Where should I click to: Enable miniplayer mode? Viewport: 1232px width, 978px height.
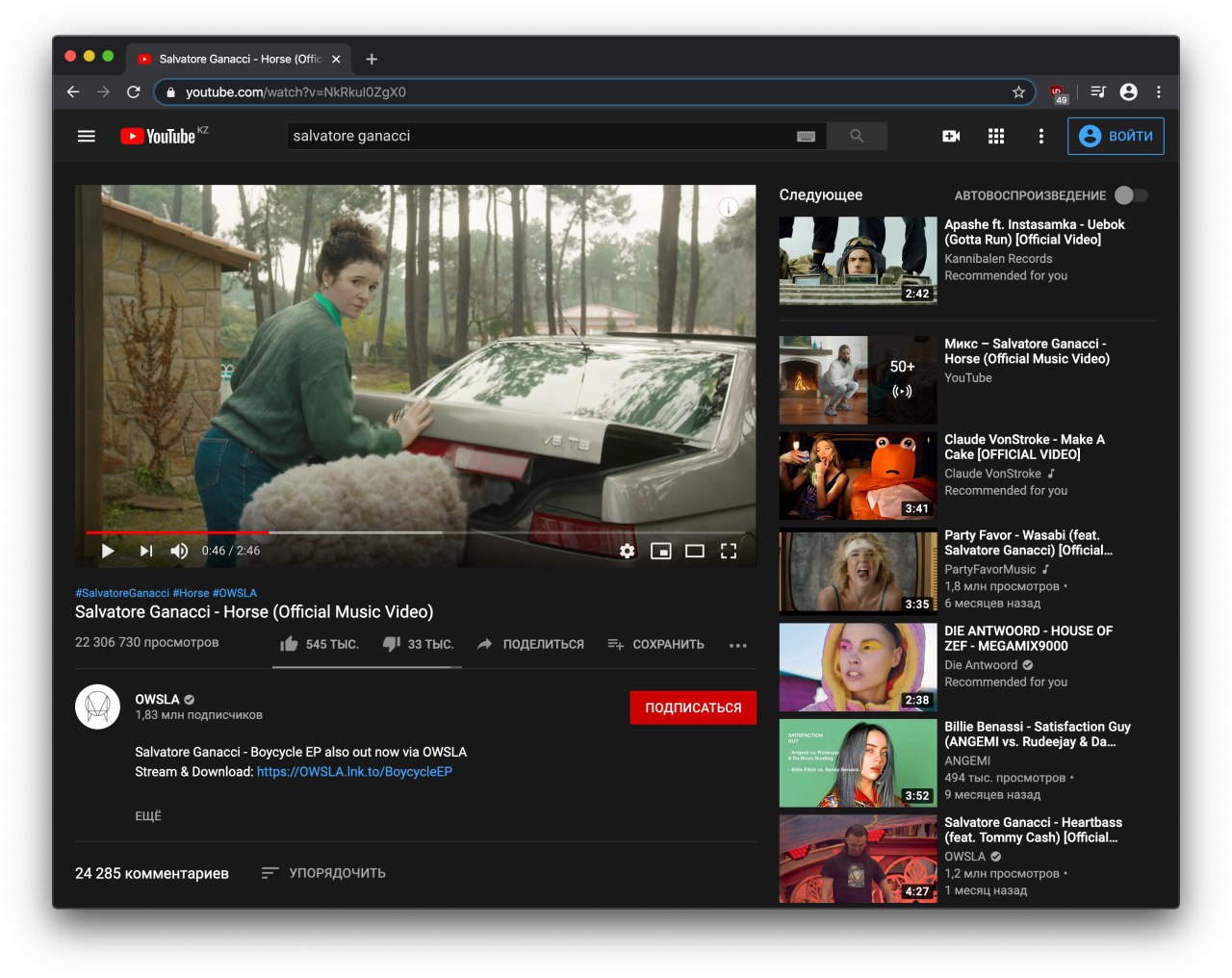pyautogui.click(x=660, y=551)
